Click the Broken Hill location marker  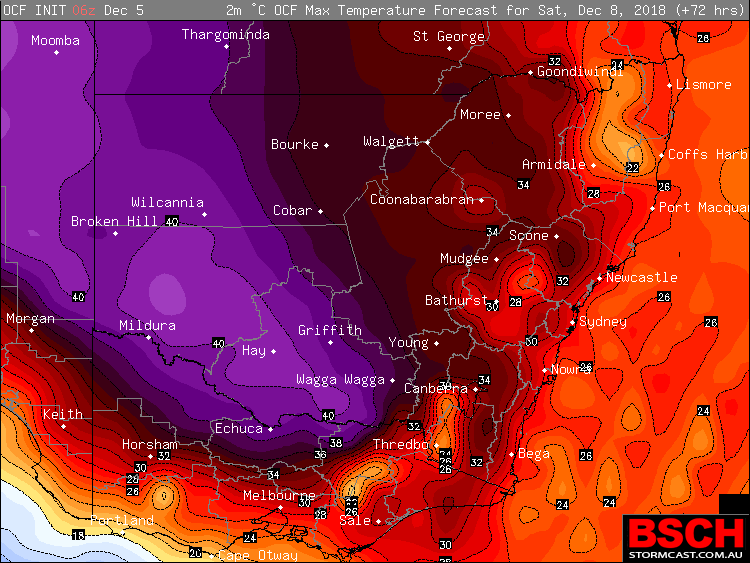[x=115, y=233]
